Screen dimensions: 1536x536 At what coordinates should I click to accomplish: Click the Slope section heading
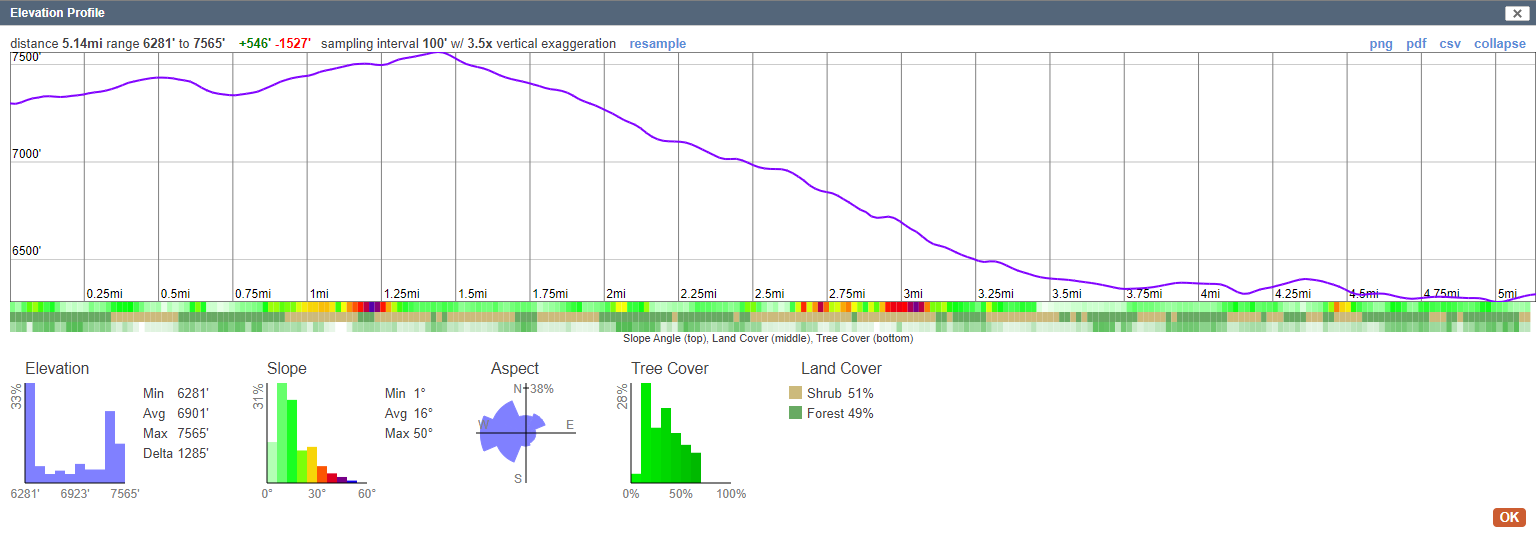tap(287, 369)
